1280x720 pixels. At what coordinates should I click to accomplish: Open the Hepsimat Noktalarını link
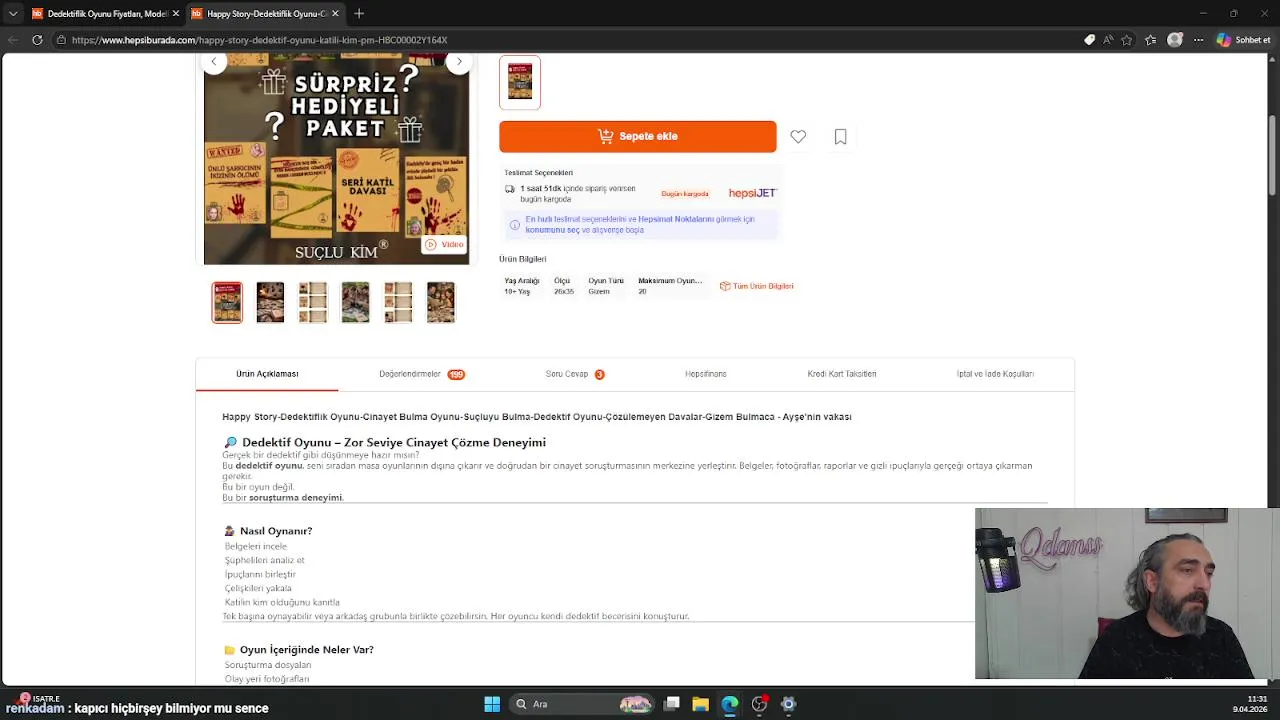[x=676, y=219]
